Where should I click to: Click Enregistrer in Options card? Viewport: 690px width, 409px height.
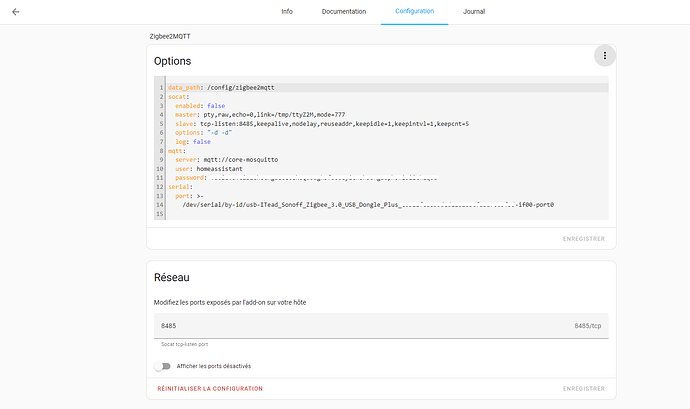tap(584, 239)
